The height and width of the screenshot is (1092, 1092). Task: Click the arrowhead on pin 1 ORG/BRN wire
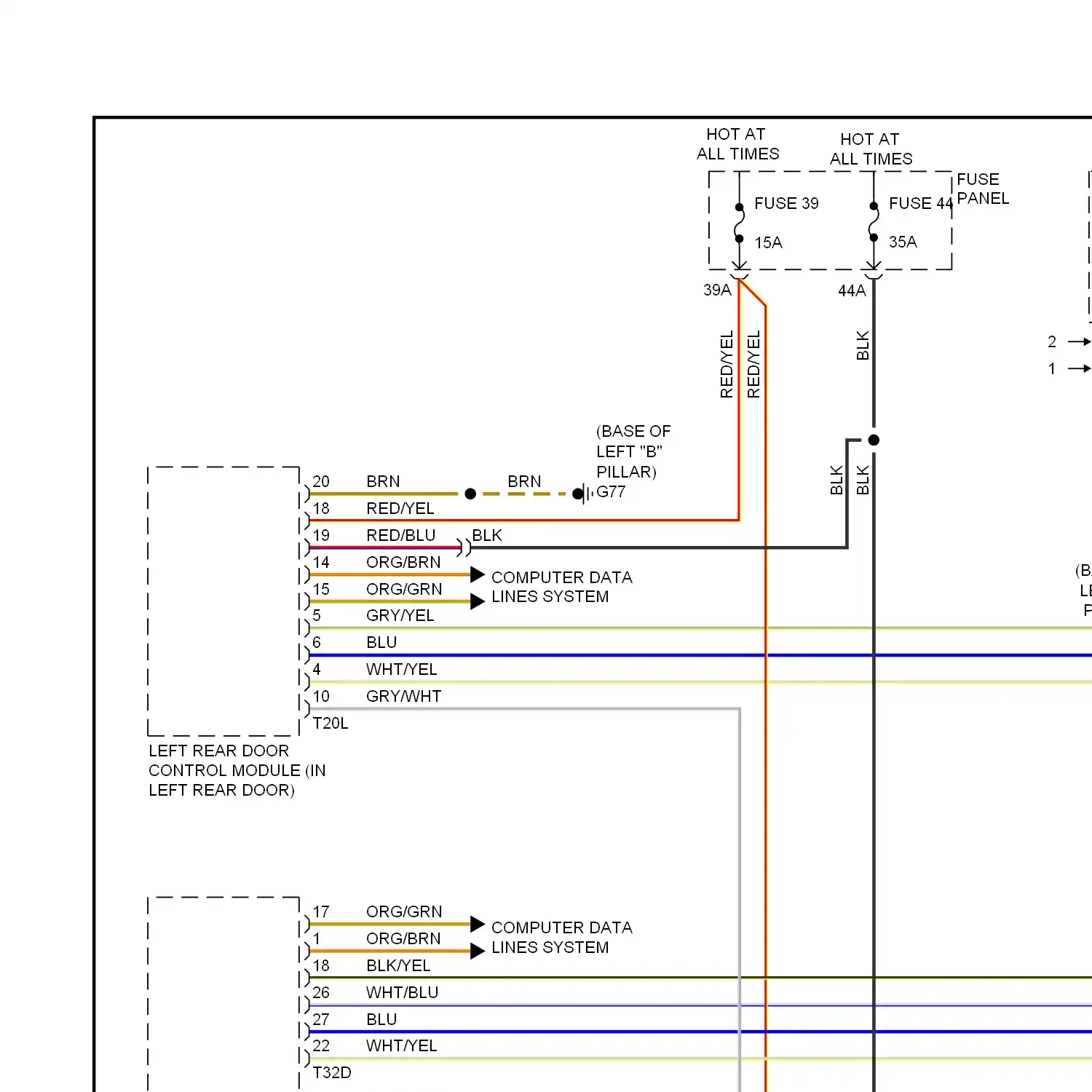coord(478,951)
